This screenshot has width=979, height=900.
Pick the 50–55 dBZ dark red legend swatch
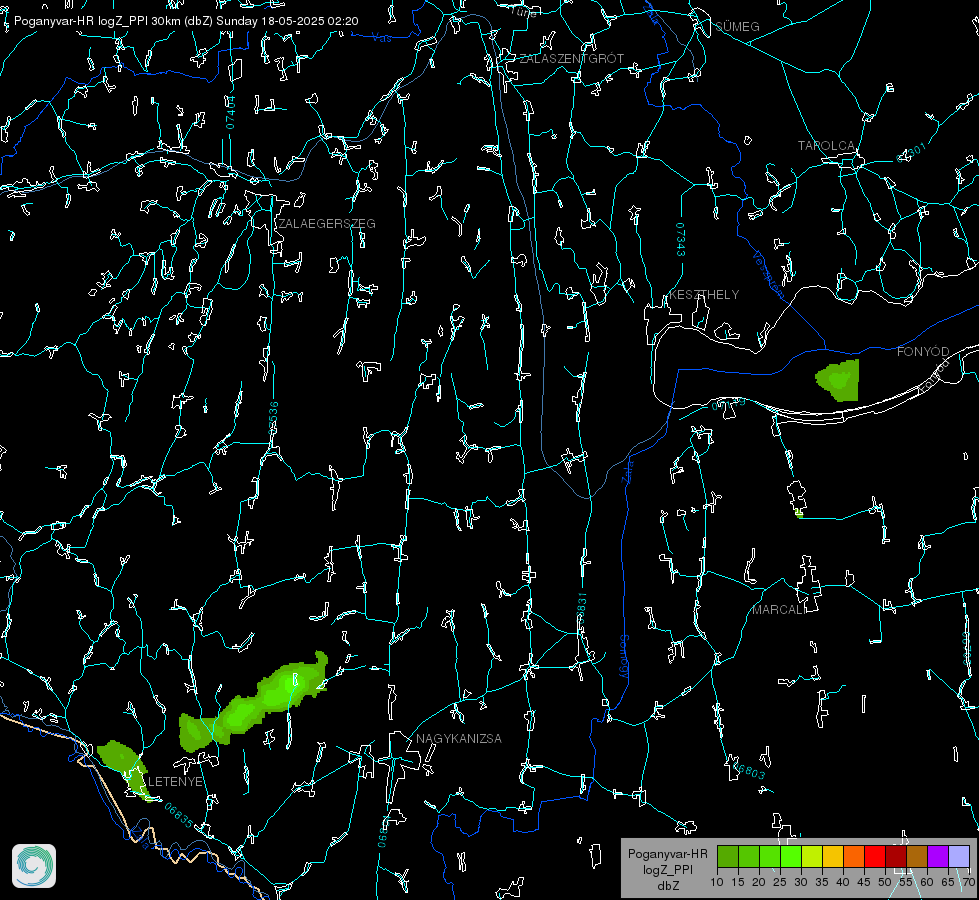click(x=896, y=857)
